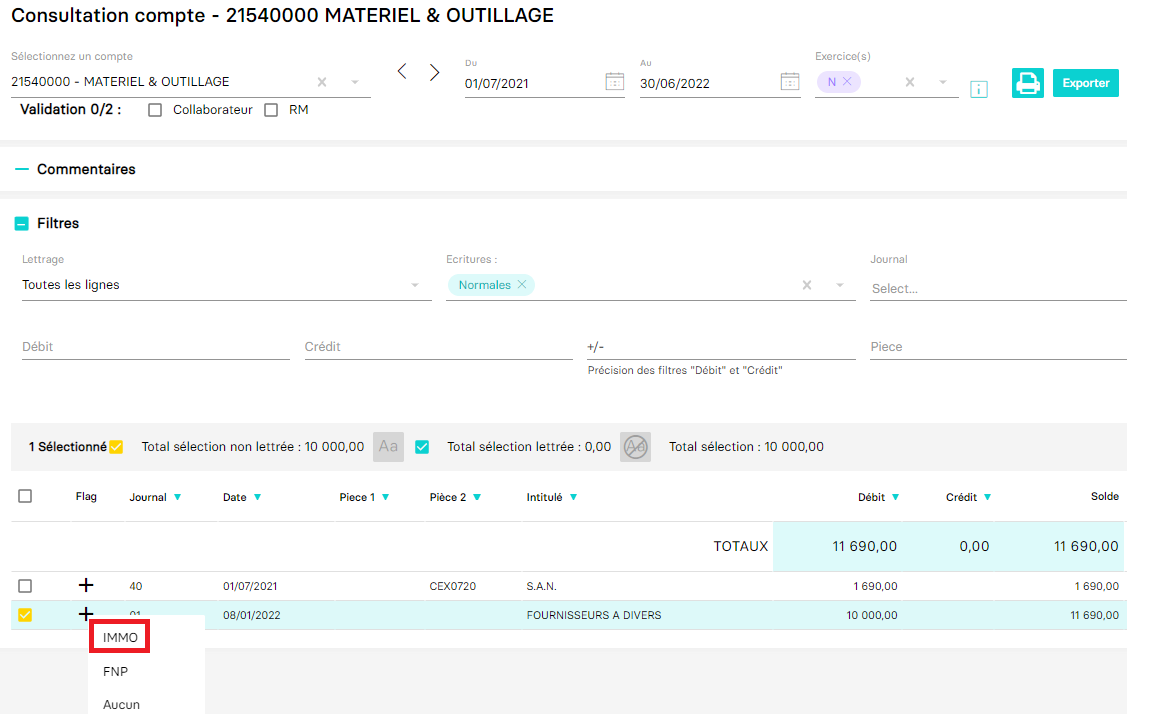Image resolution: width=1149 pixels, height=714 pixels.
Task: Sort by Intitulé column arrow
Action: coord(573,497)
